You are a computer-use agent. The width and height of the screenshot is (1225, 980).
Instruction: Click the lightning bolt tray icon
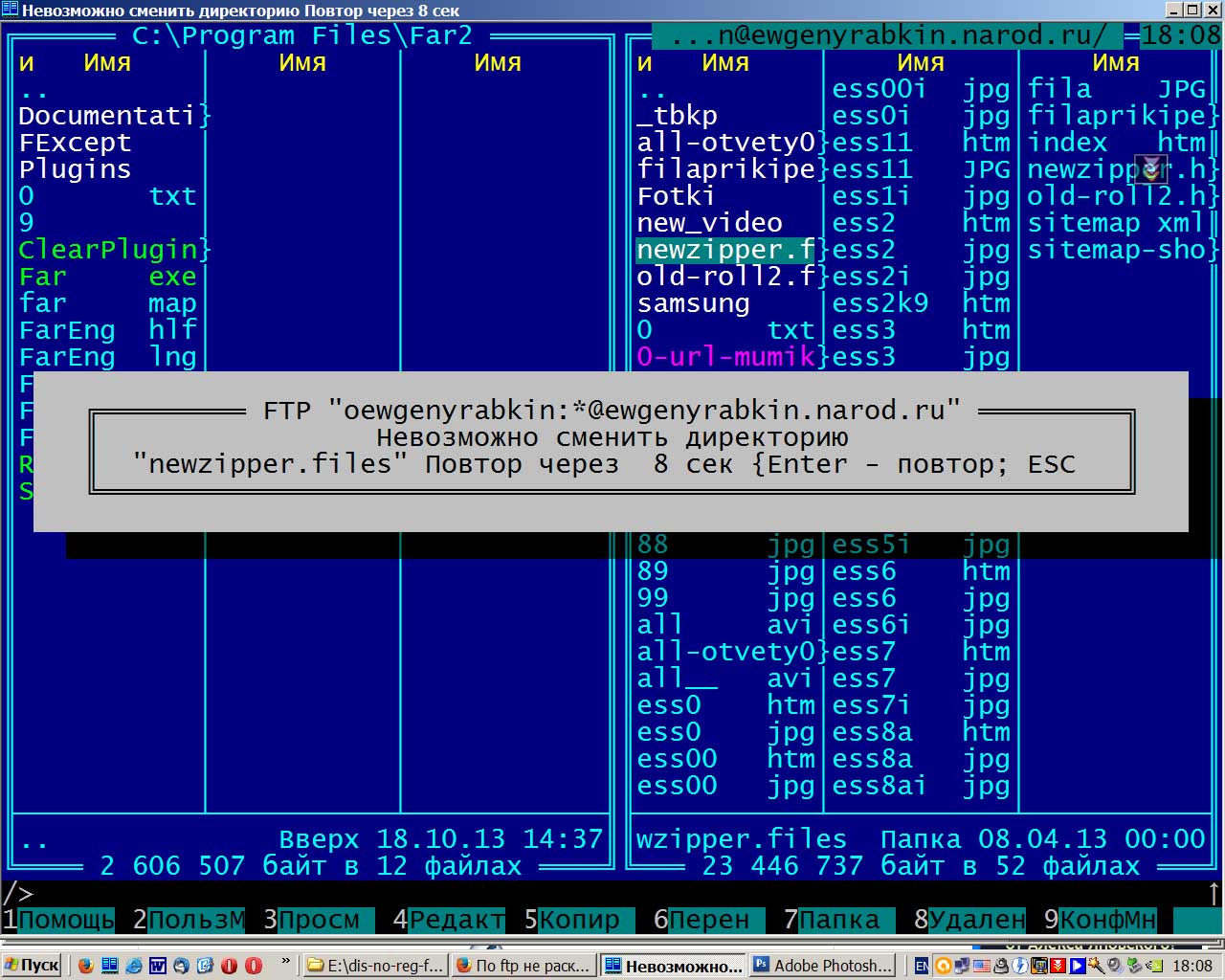point(1020,966)
